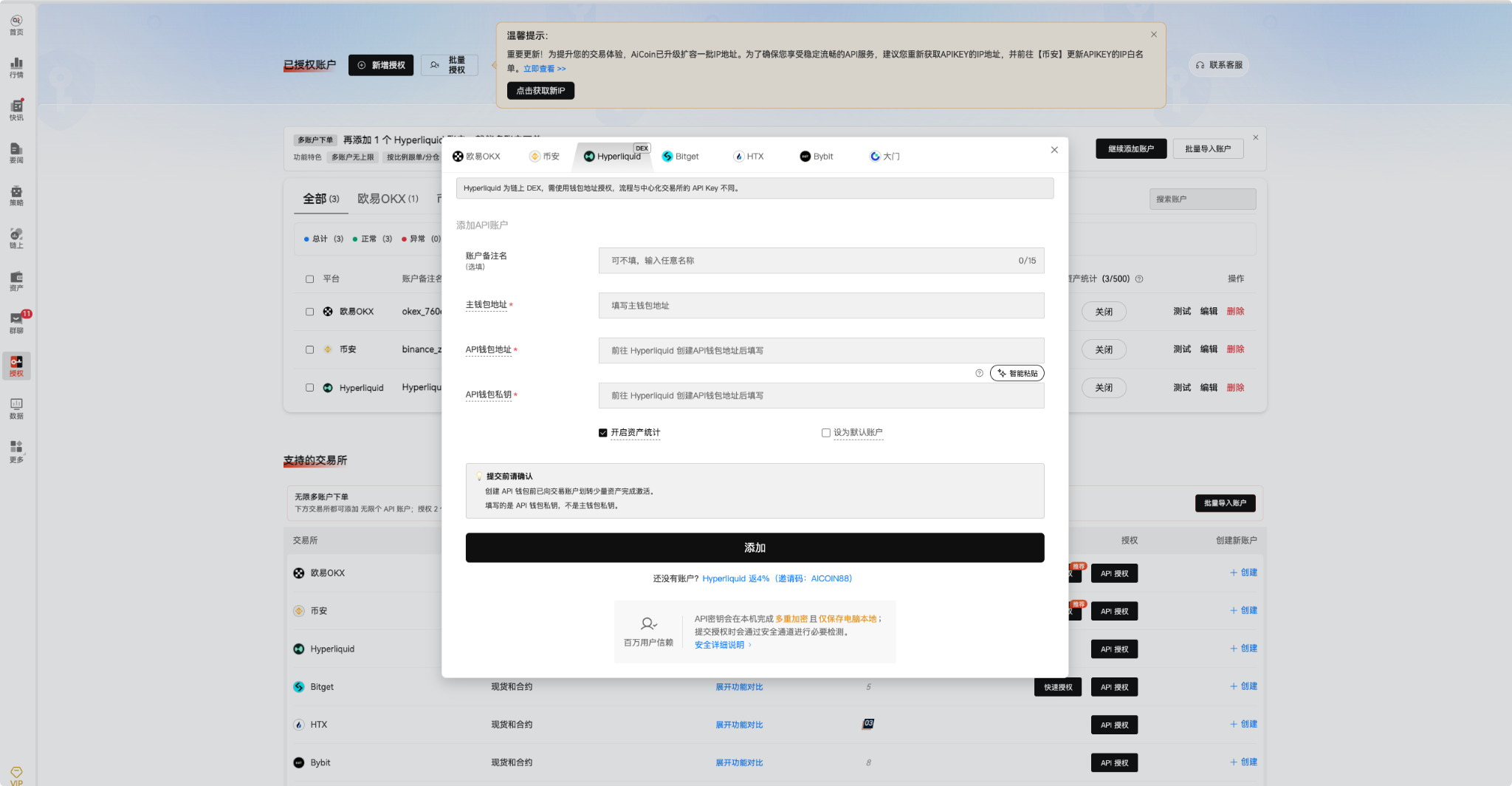Switch to 币安 tab in dialog

coord(545,157)
